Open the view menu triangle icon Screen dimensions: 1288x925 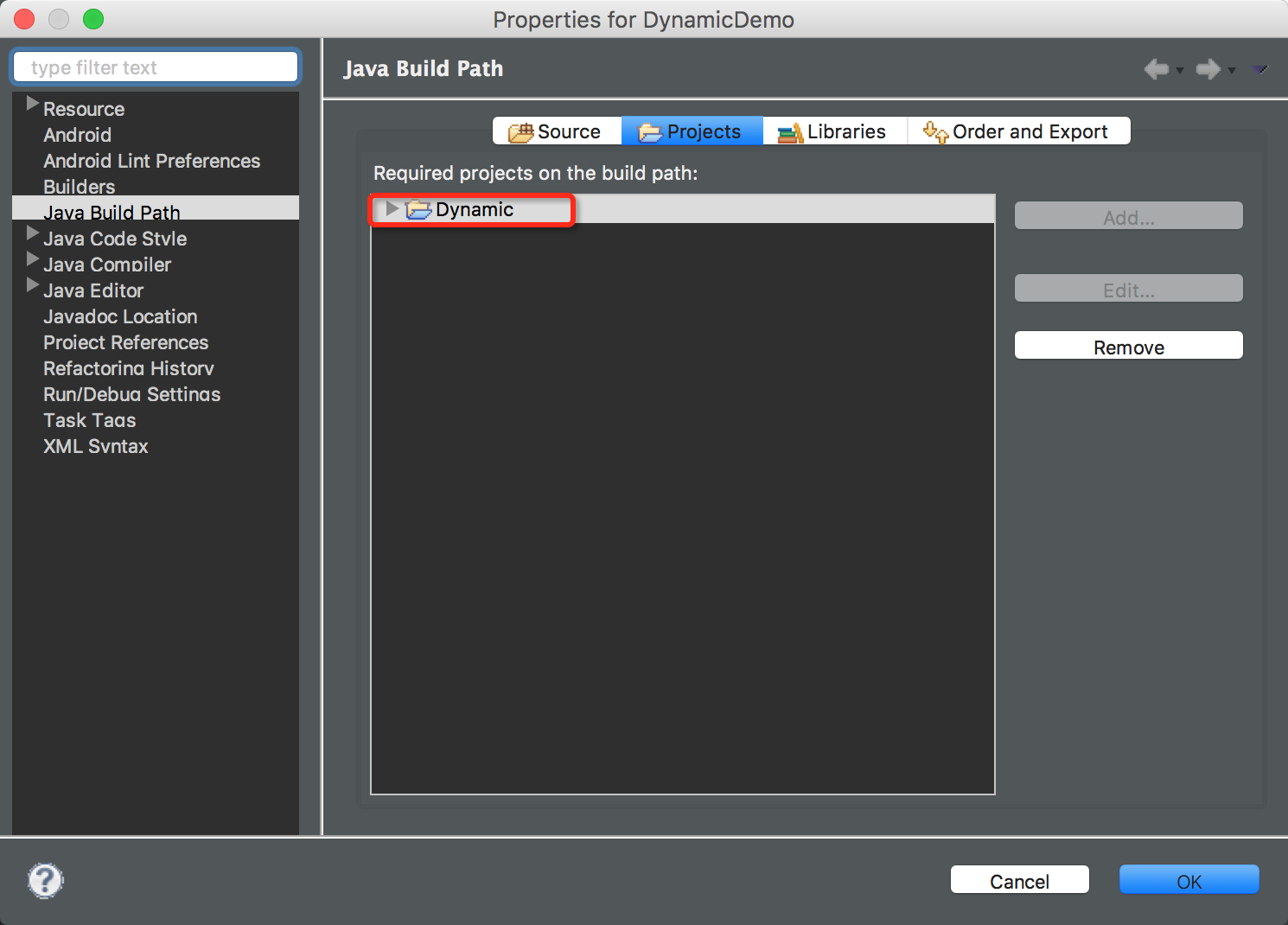pos(1260,69)
